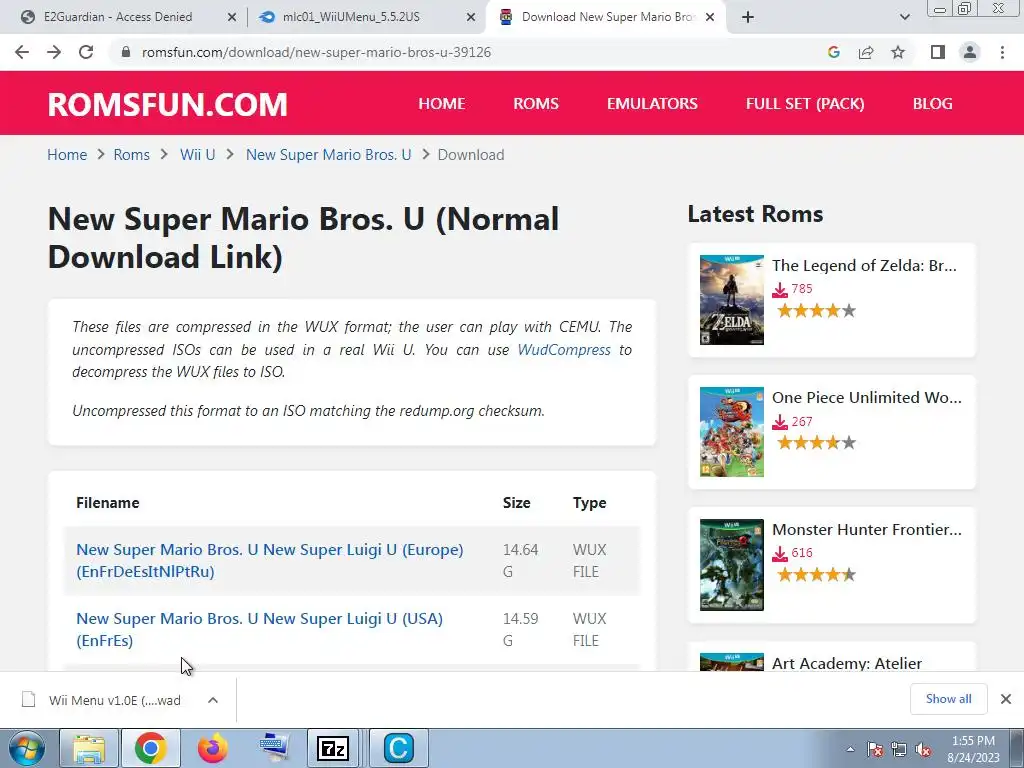The height and width of the screenshot is (768, 1024).
Task: Close the E2Guardian tab
Action: (x=232, y=18)
